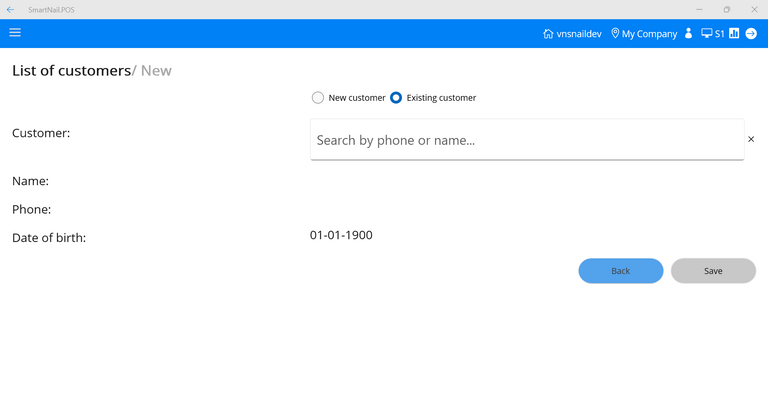This screenshot has width=768, height=402.
Task: Click the vnsnaildev store name
Action: [579, 34]
